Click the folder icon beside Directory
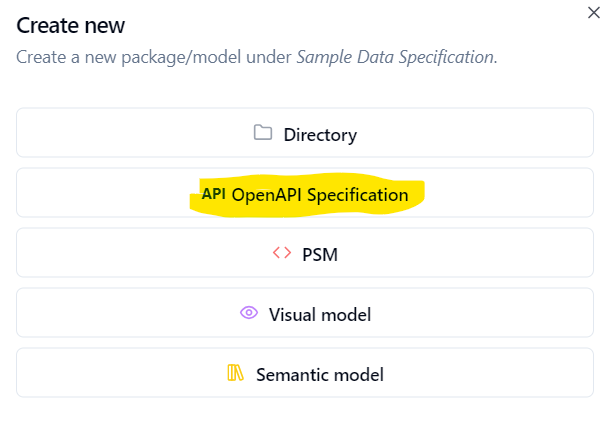This screenshot has width=612, height=435. [263, 133]
